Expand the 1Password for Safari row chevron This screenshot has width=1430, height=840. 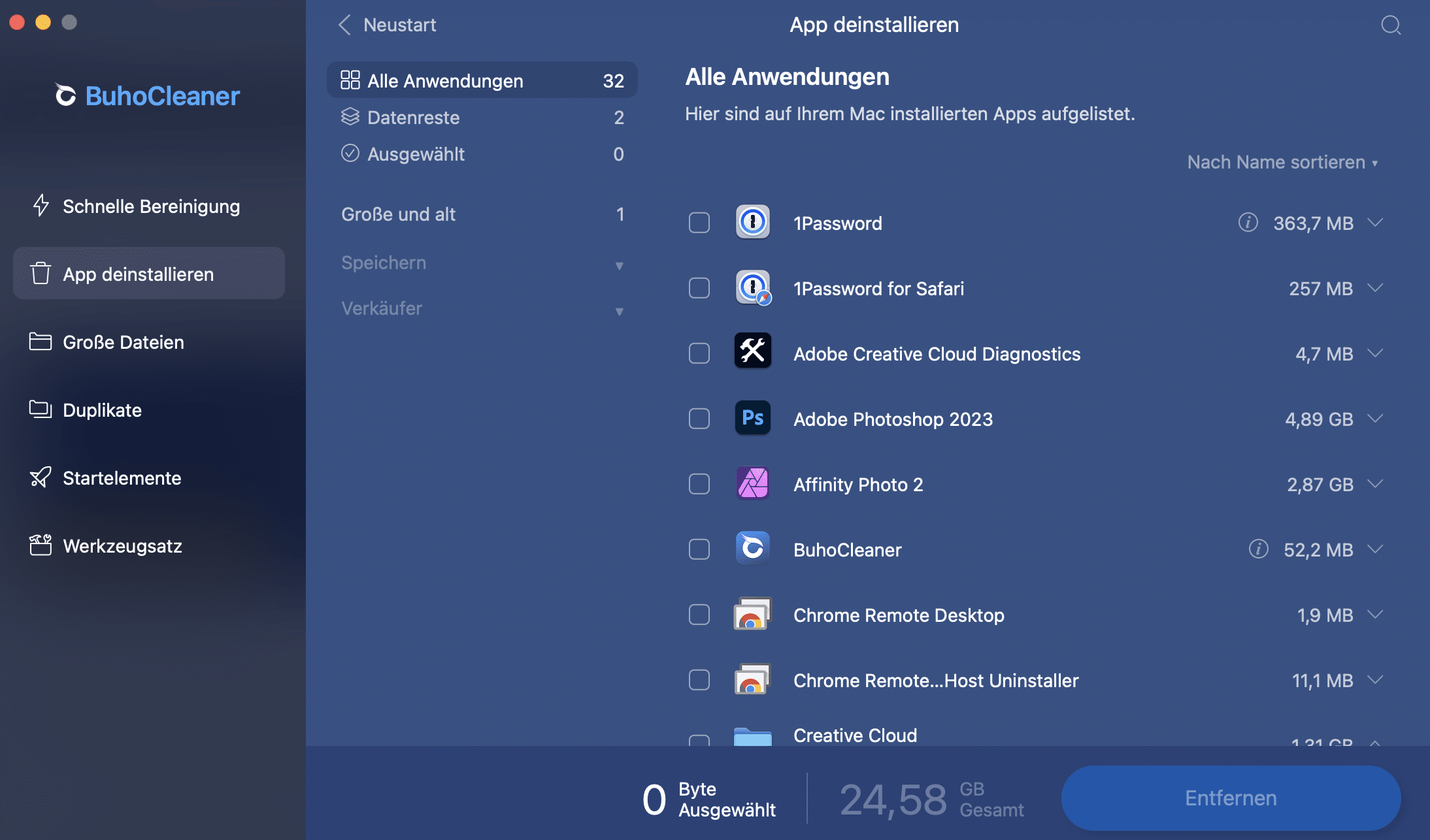(1375, 288)
